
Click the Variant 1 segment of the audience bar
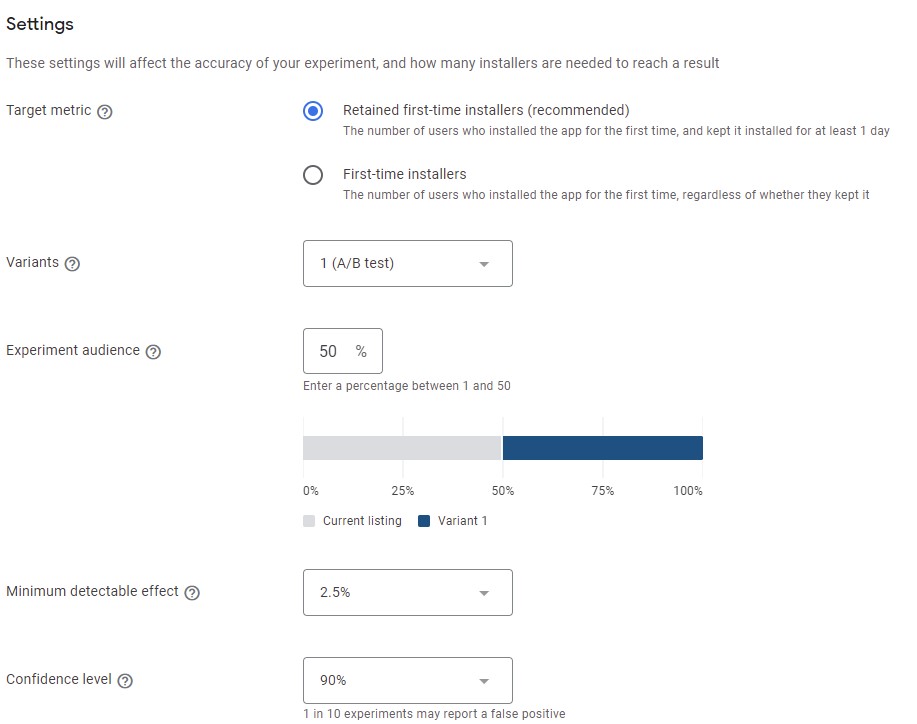602,447
